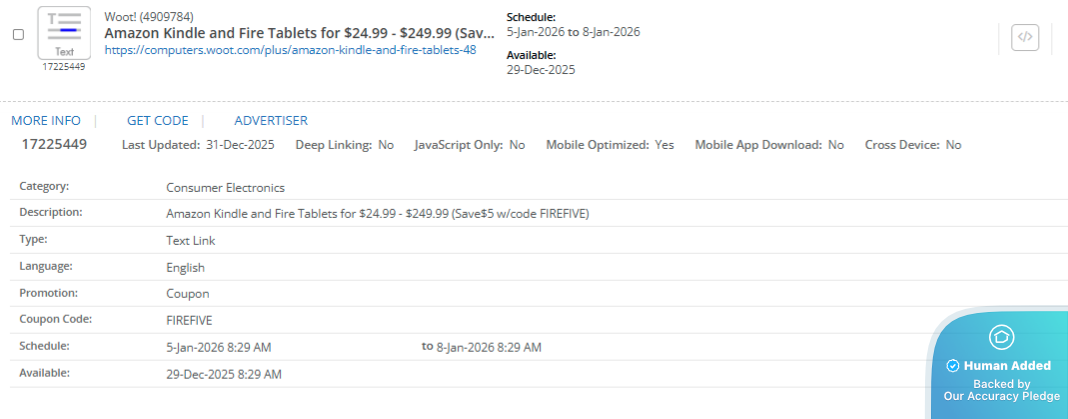Click link ID 17225449 under the thumbnail
1068x419 pixels.
coord(64,67)
